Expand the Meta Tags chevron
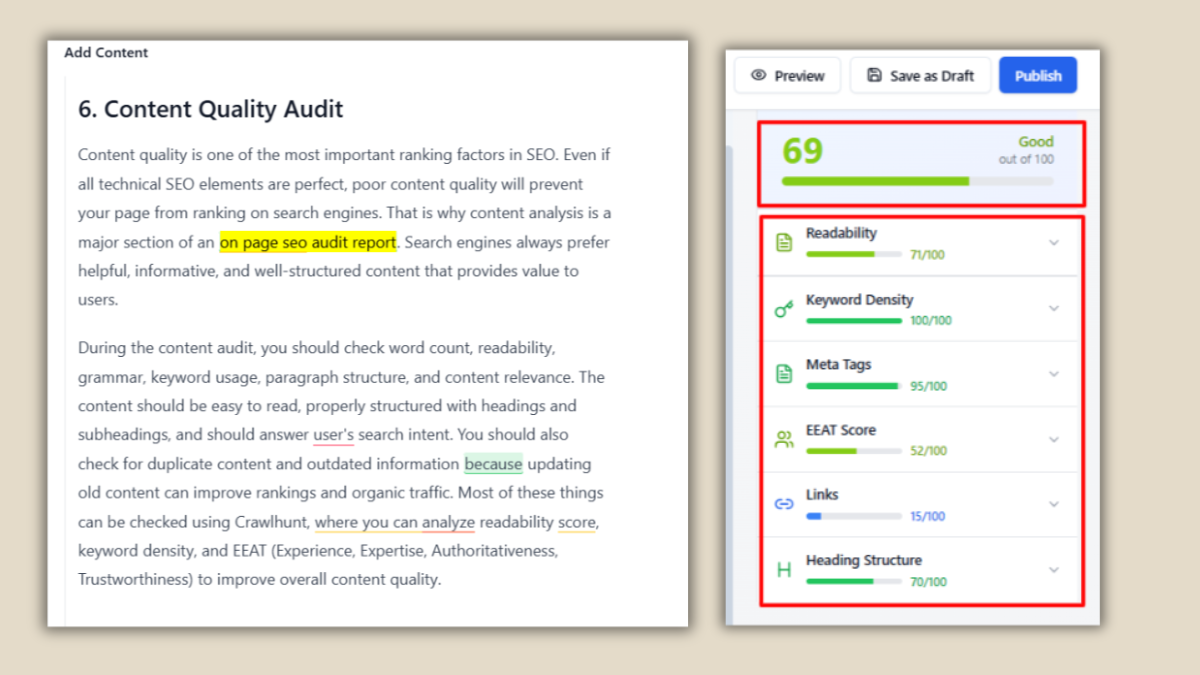Screen dimensions: 1200x675 point(1053,373)
